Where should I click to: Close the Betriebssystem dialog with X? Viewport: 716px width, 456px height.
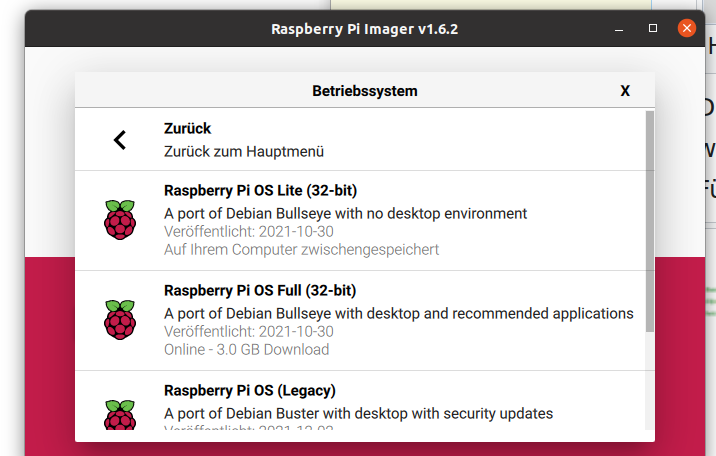(x=625, y=91)
